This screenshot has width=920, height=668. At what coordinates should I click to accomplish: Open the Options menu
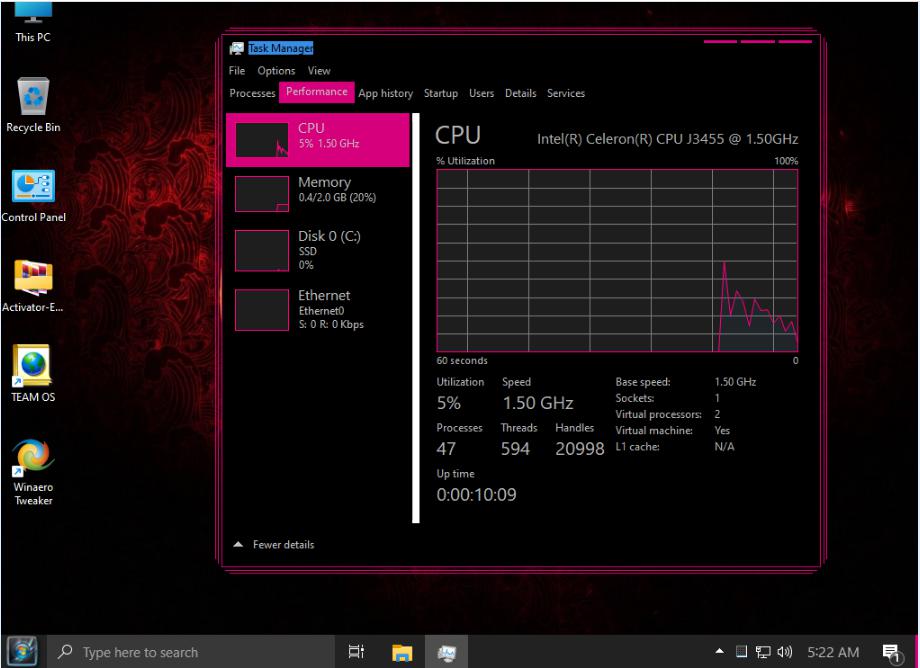[276, 70]
